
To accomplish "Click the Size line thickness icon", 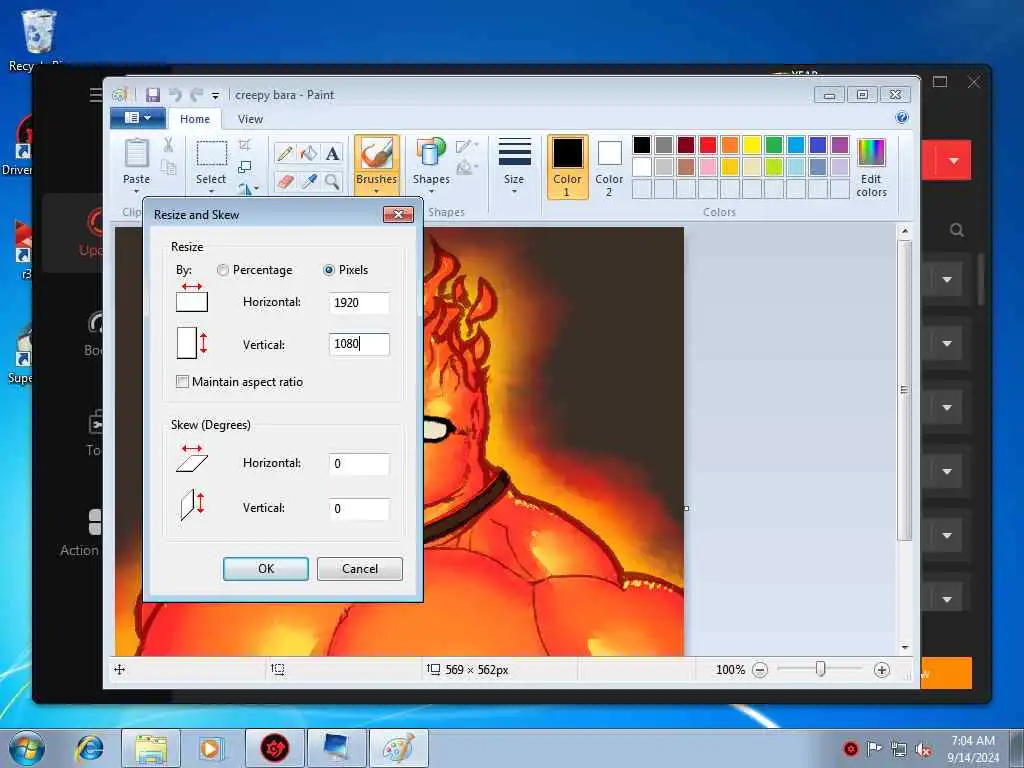I will click(x=515, y=152).
